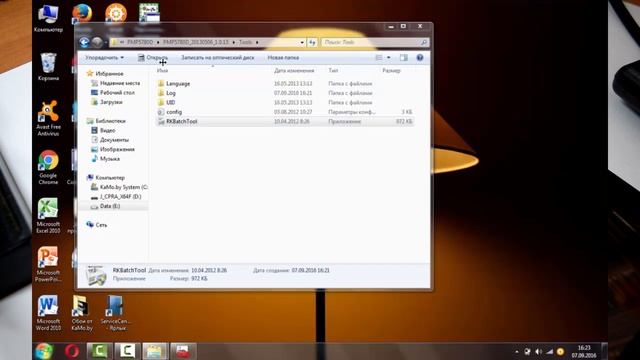The image size is (640, 360).
Task: Open the Корзина recycle bin icon
Action: pos(48,67)
